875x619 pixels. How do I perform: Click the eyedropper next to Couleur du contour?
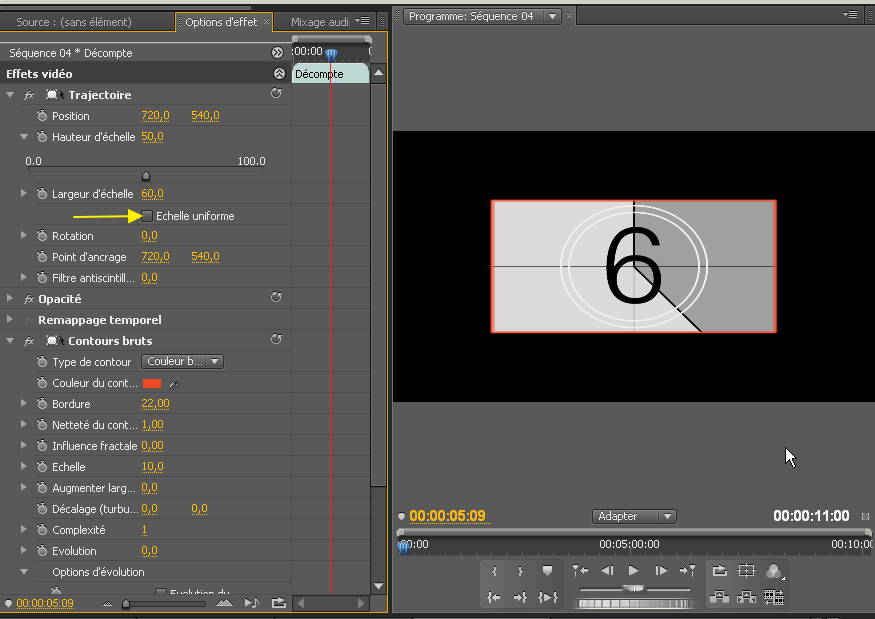174,383
